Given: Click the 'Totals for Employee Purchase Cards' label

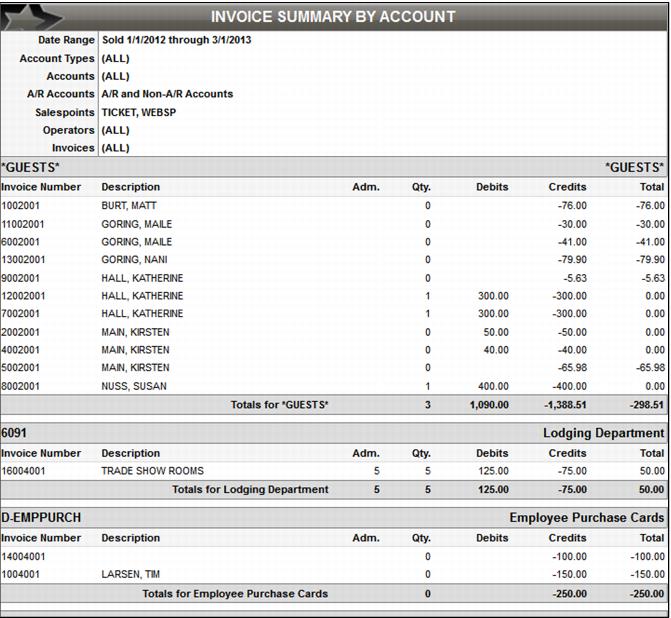Looking at the screenshot, I should pyautogui.click(x=235, y=594).
